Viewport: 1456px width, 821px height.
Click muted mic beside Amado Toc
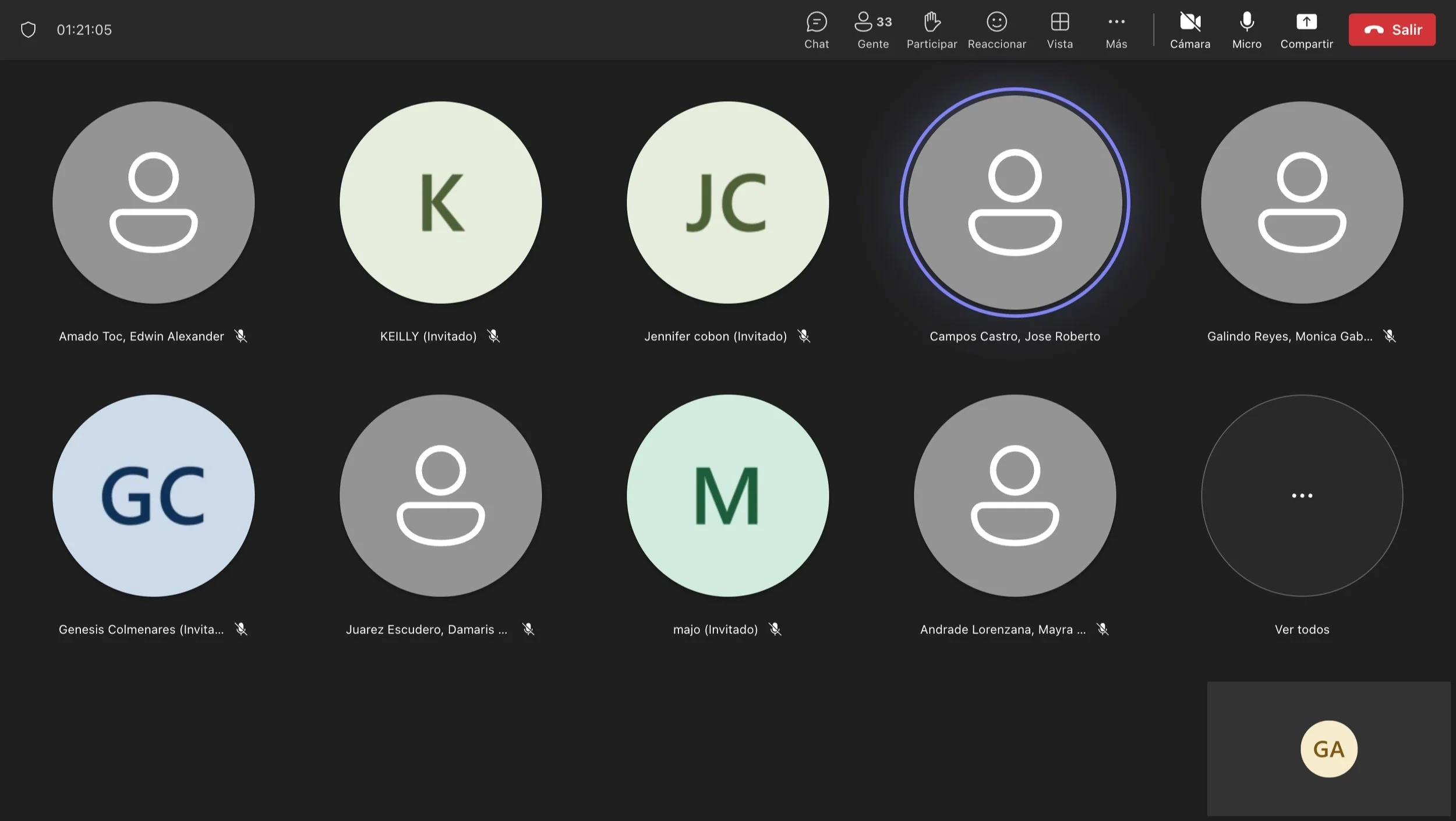(x=241, y=336)
